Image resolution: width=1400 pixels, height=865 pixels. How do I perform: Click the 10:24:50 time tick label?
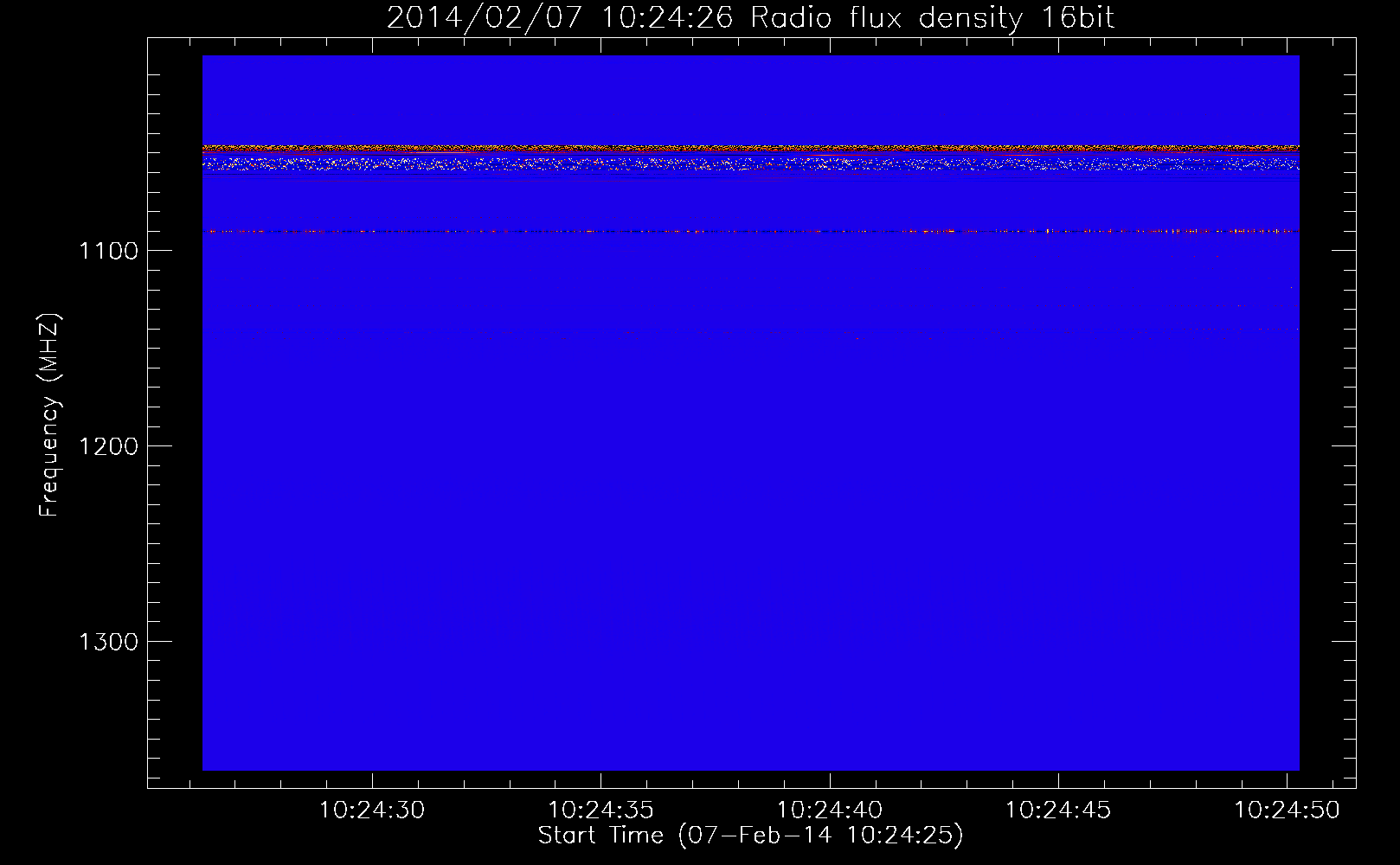[1287, 811]
